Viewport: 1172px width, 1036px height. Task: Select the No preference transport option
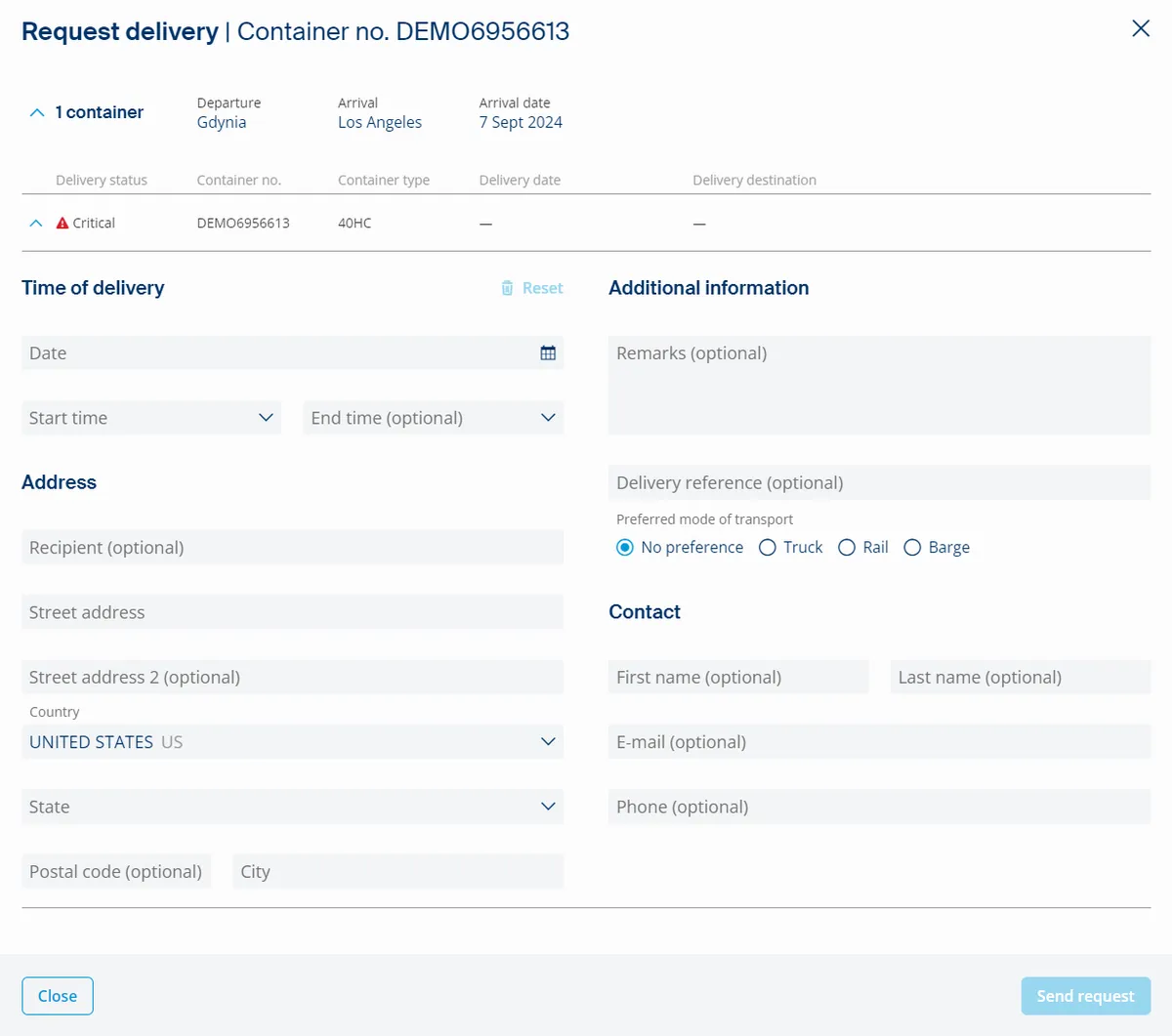pos(624,547)
